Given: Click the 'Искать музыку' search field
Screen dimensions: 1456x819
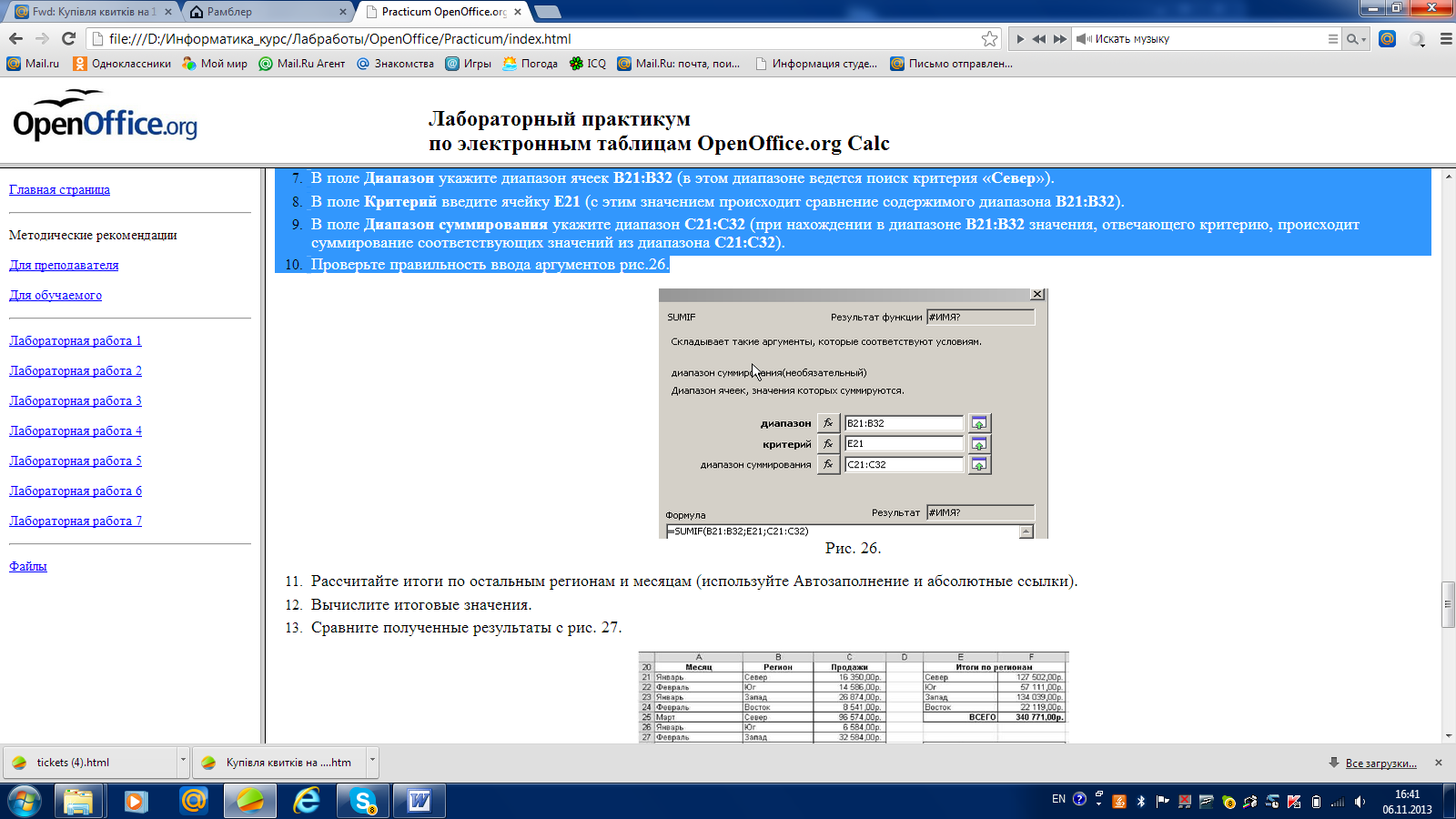Looking at the screenshot, I should click(x=1208, y=39).
